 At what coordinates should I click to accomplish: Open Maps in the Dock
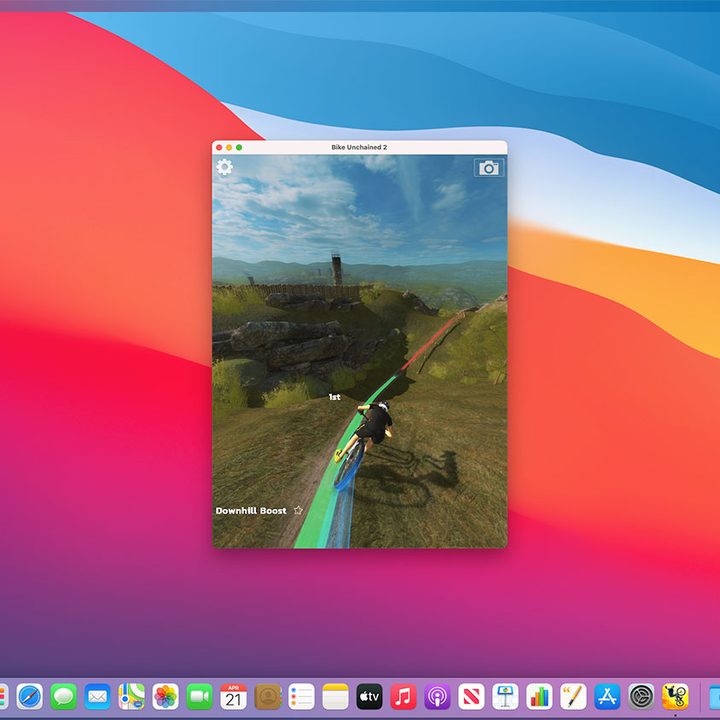coord(131,697)
